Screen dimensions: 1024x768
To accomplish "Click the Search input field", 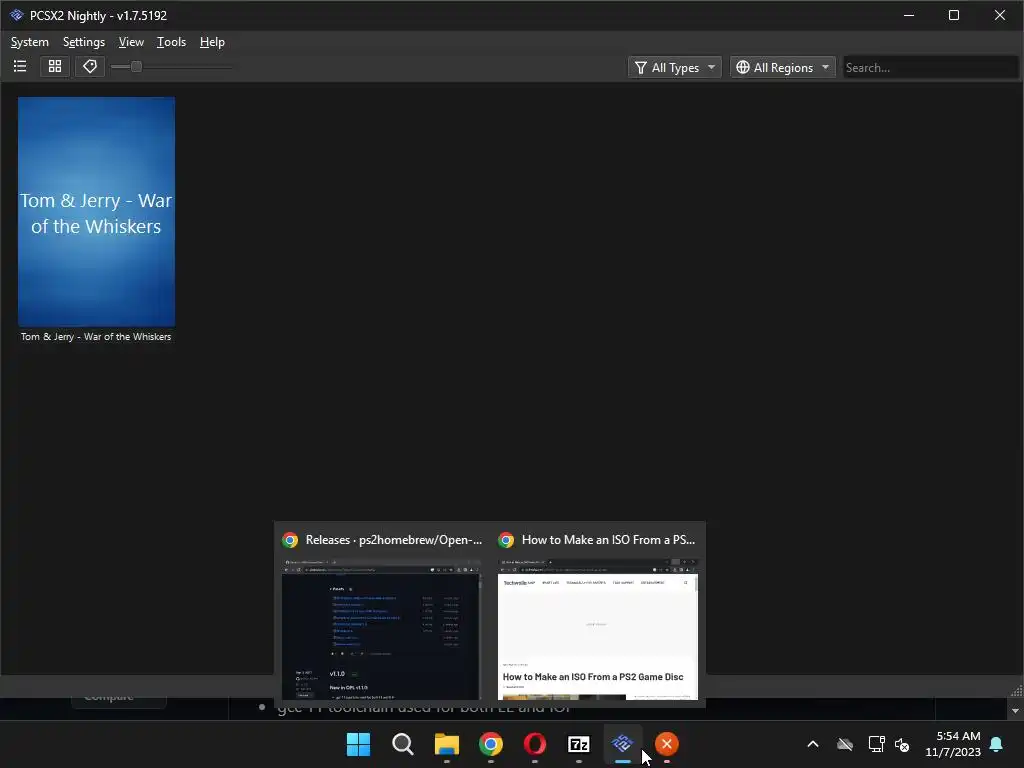I will (930, 67).
